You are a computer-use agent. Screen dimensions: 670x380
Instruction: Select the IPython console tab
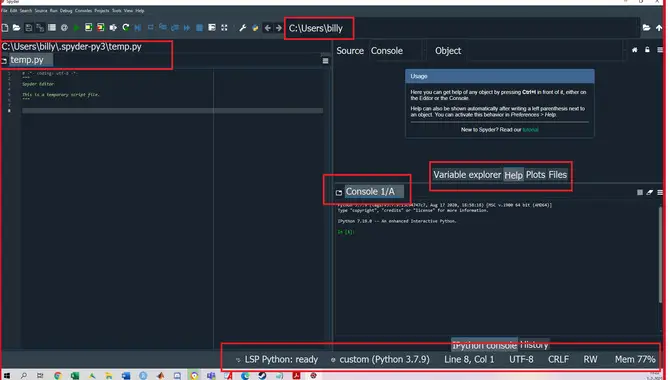pos(485,345)
